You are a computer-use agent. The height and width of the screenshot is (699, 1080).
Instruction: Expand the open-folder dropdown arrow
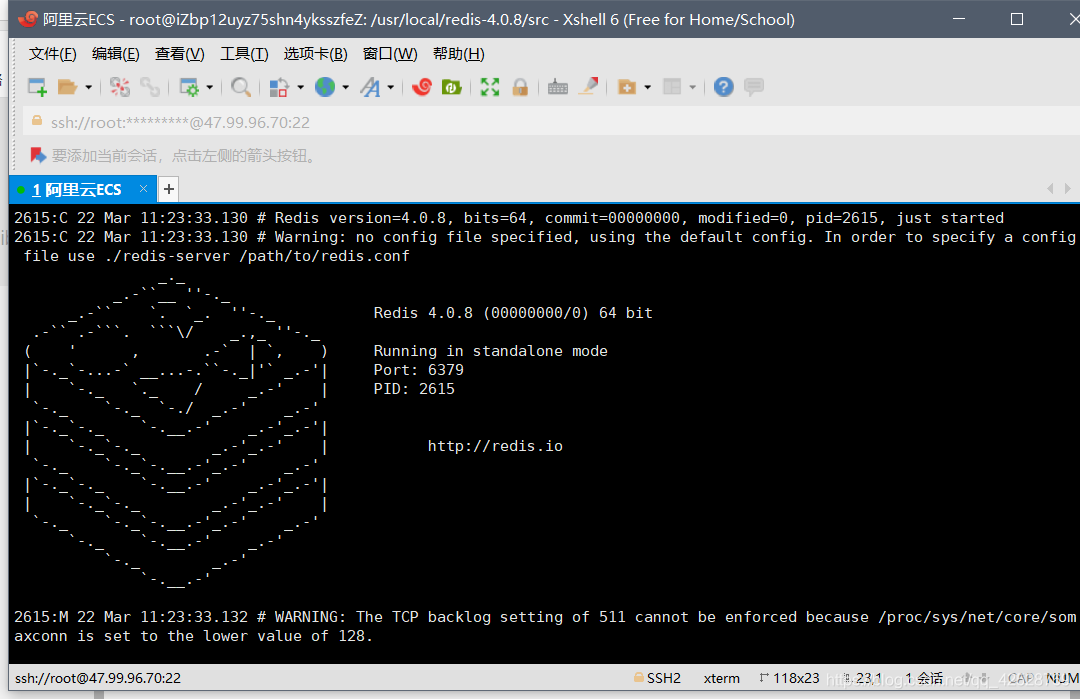coord(88,87)
